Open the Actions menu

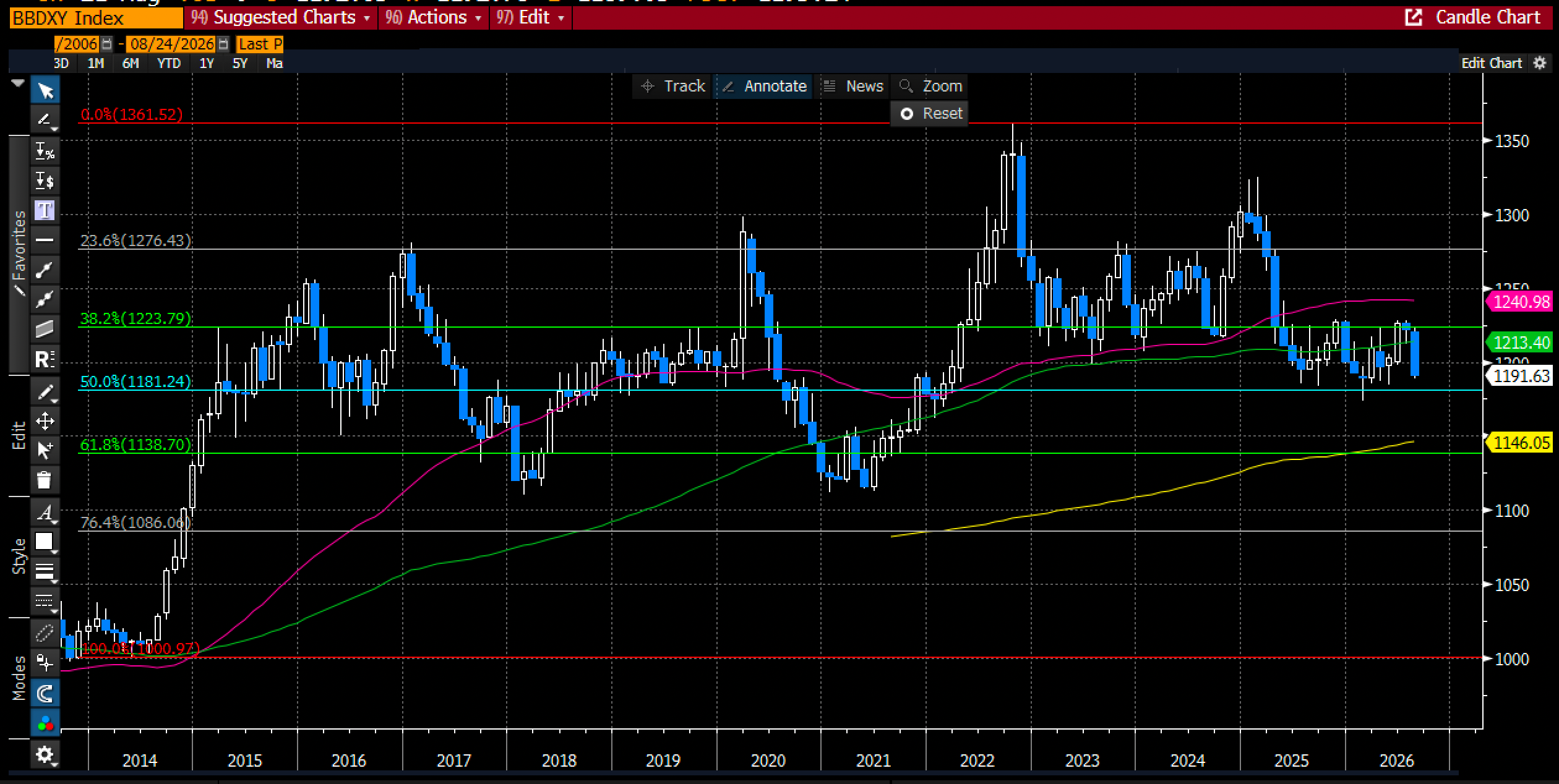point(433,17)
